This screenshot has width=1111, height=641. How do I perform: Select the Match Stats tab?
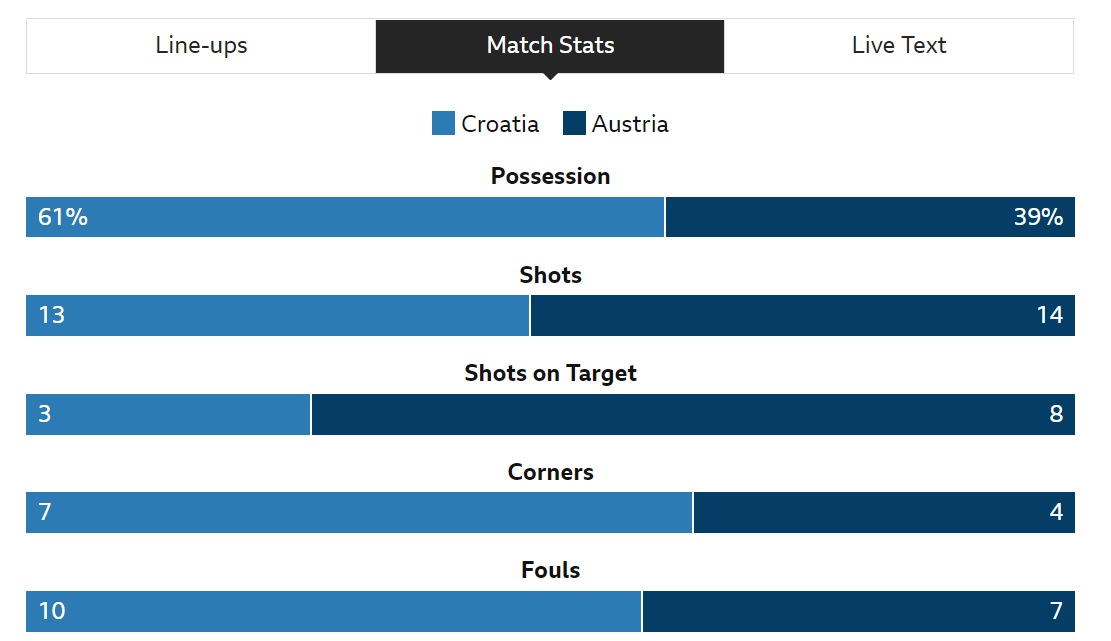click(550, 46)
